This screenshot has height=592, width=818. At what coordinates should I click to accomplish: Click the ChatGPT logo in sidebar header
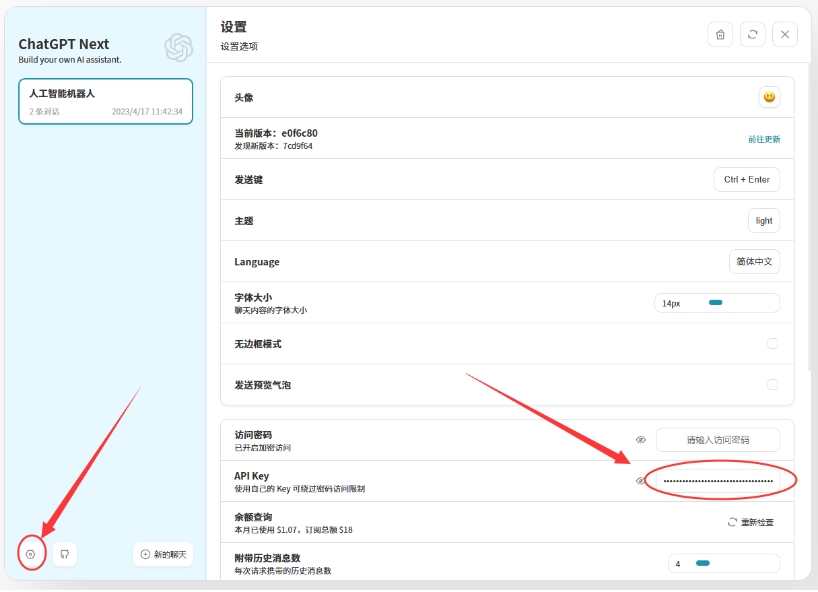pos(178,47)
